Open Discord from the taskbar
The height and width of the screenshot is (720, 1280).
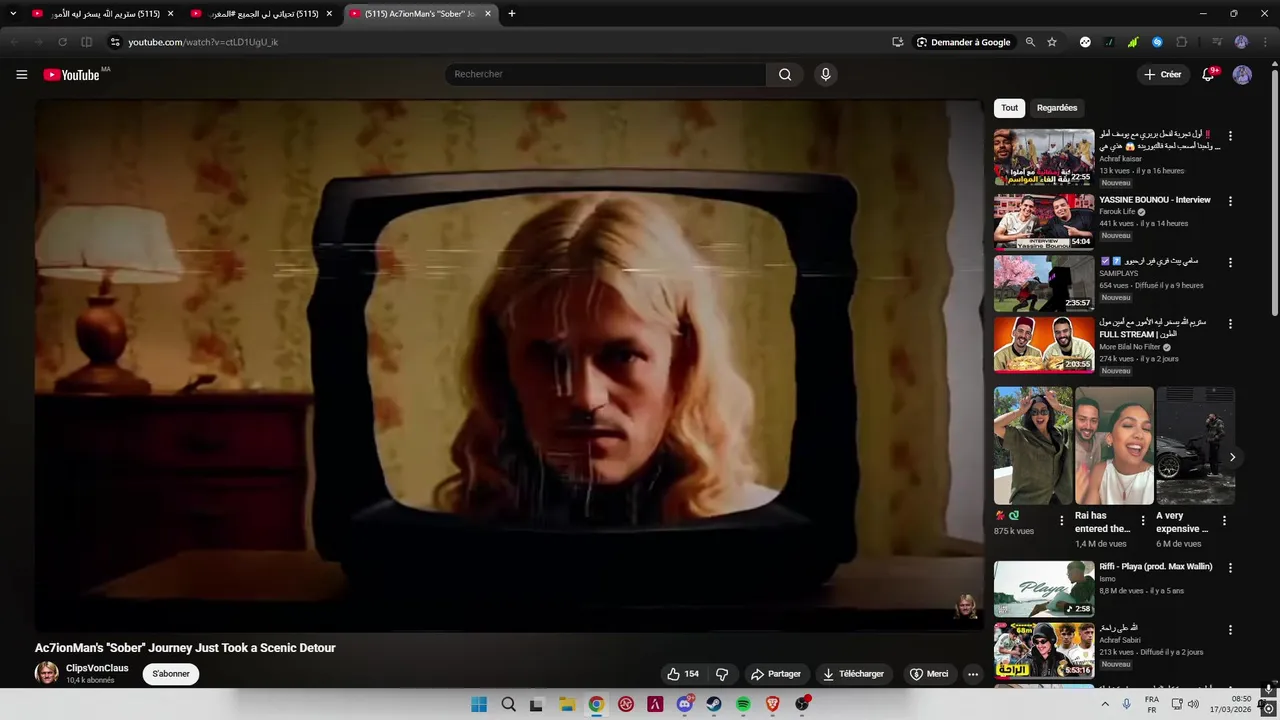point(685,704)
